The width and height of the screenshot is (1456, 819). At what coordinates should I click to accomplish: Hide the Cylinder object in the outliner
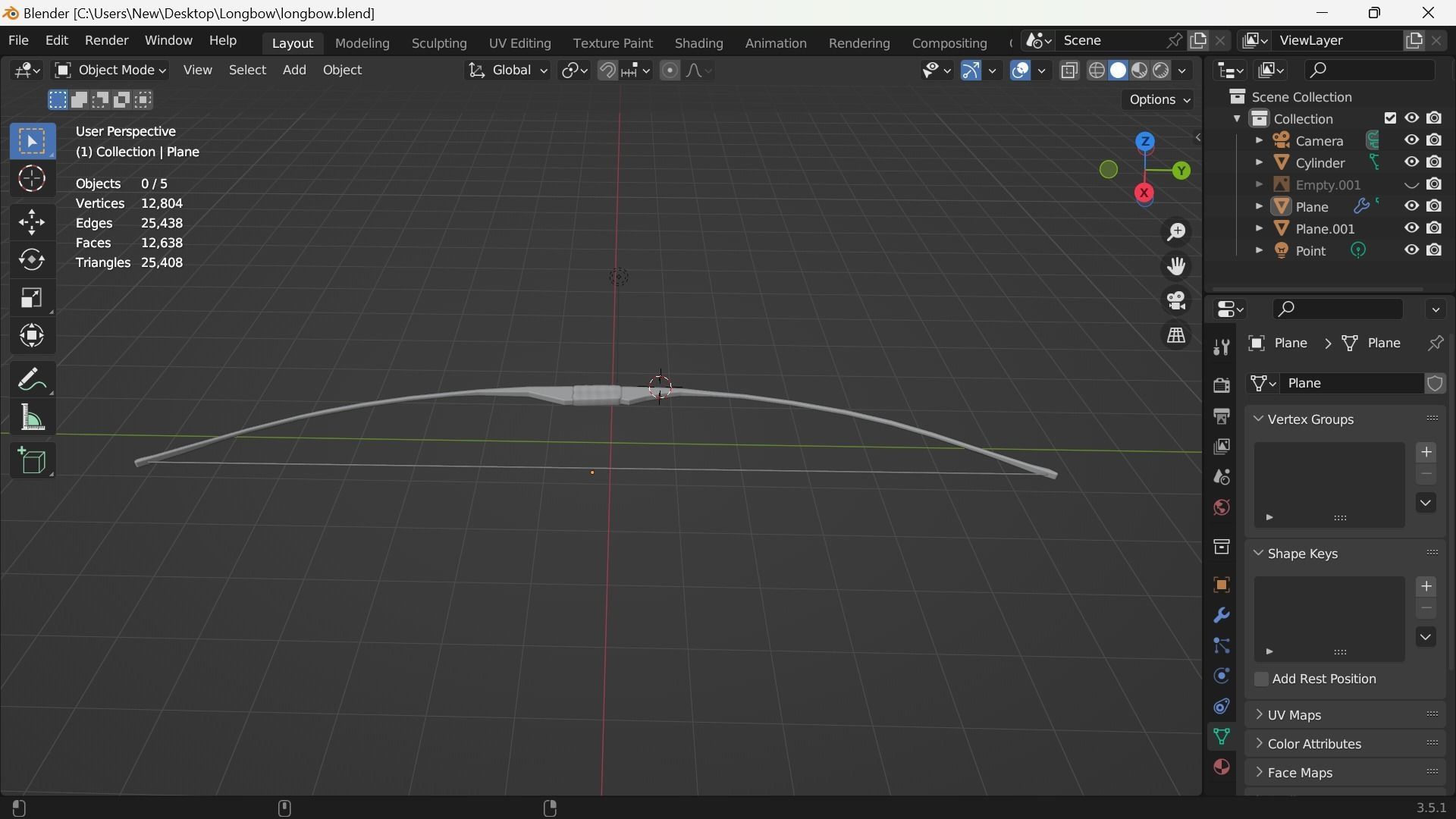(x=1411, y=162)
